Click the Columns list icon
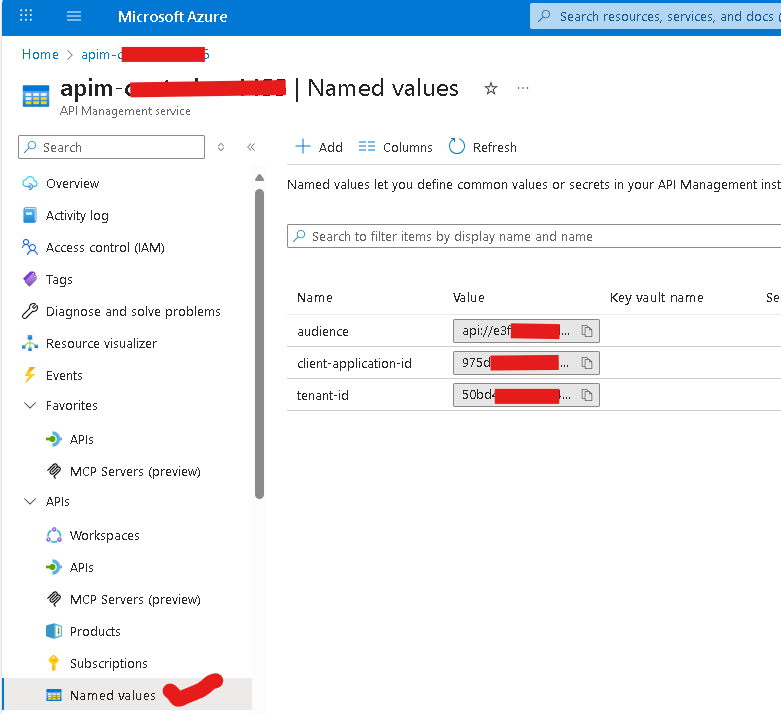This screenshot has width=781, height=714. pos(367,146)
